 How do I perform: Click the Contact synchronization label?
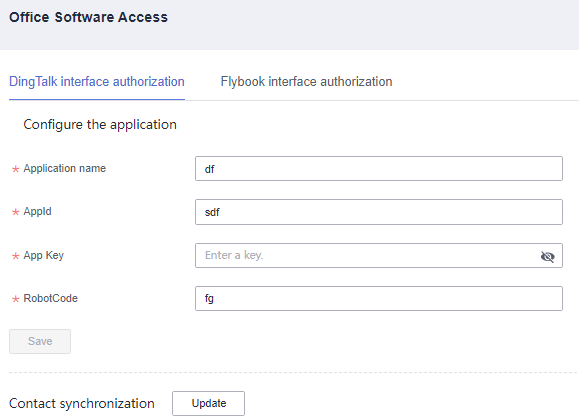point(82,404)
